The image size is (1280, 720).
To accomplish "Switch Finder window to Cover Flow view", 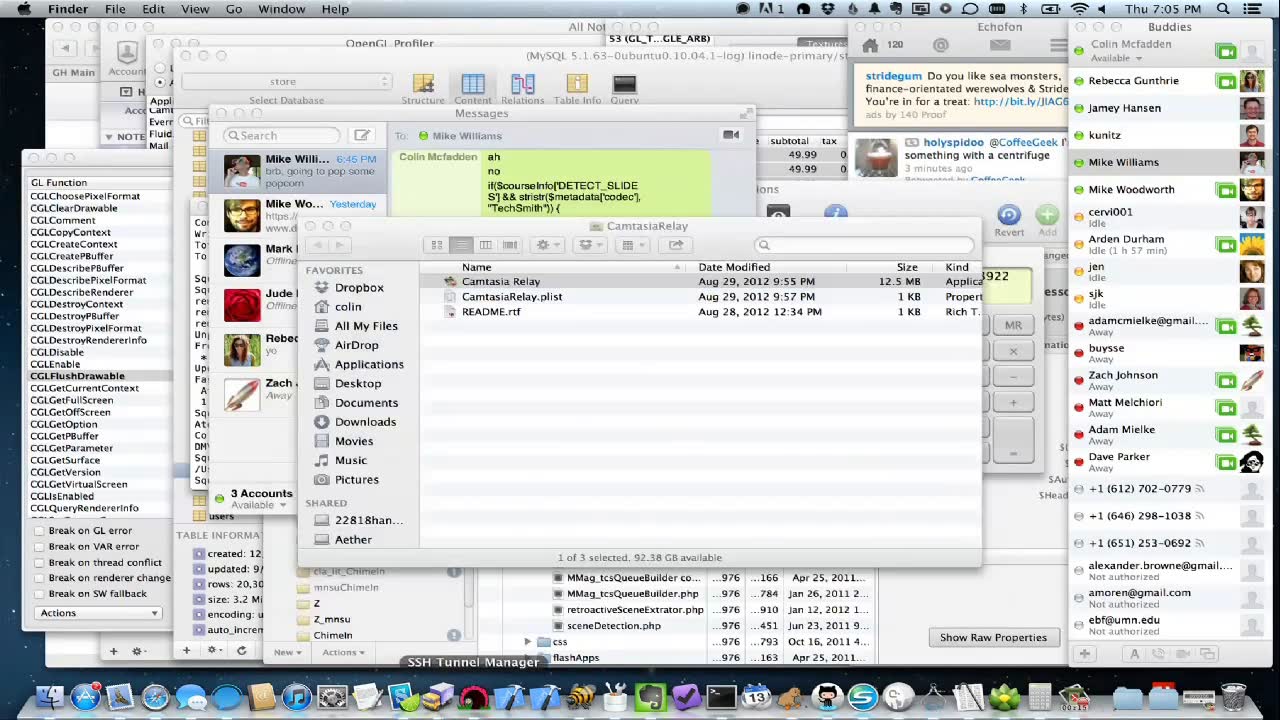I will 510,245.
